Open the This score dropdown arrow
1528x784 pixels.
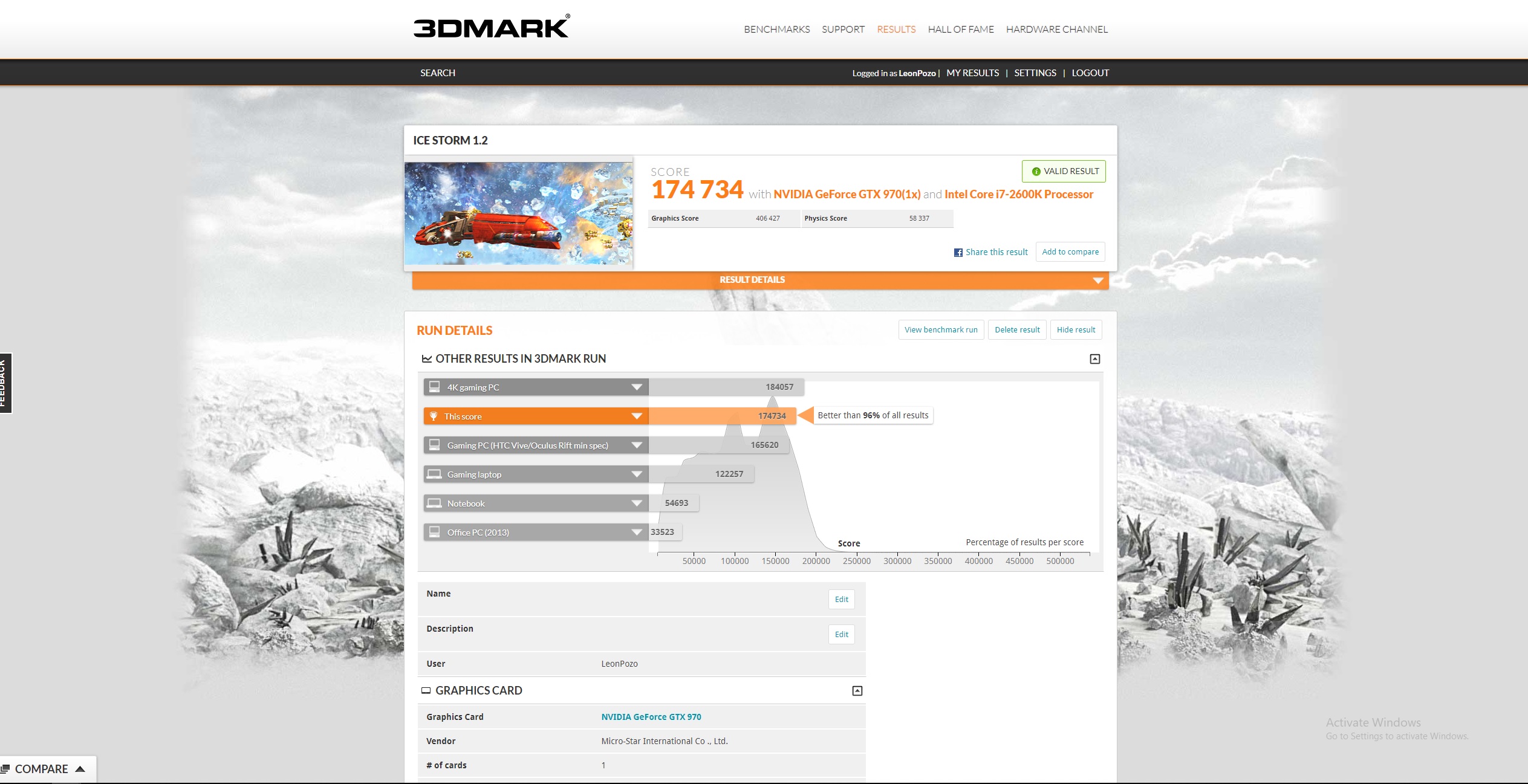(637, 416)
